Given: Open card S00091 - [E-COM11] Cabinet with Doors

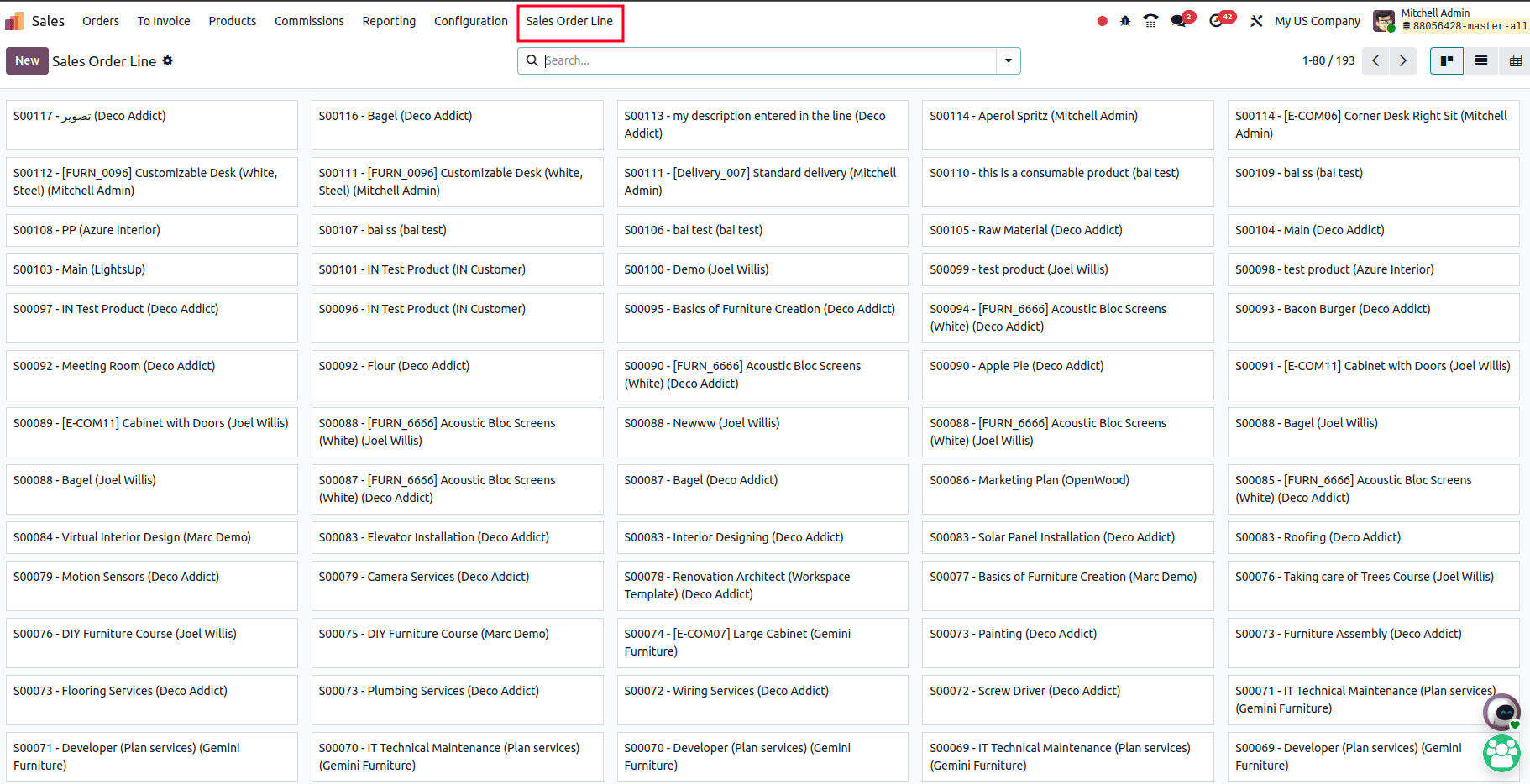Looking at the screenshot, I should 1373,375.
